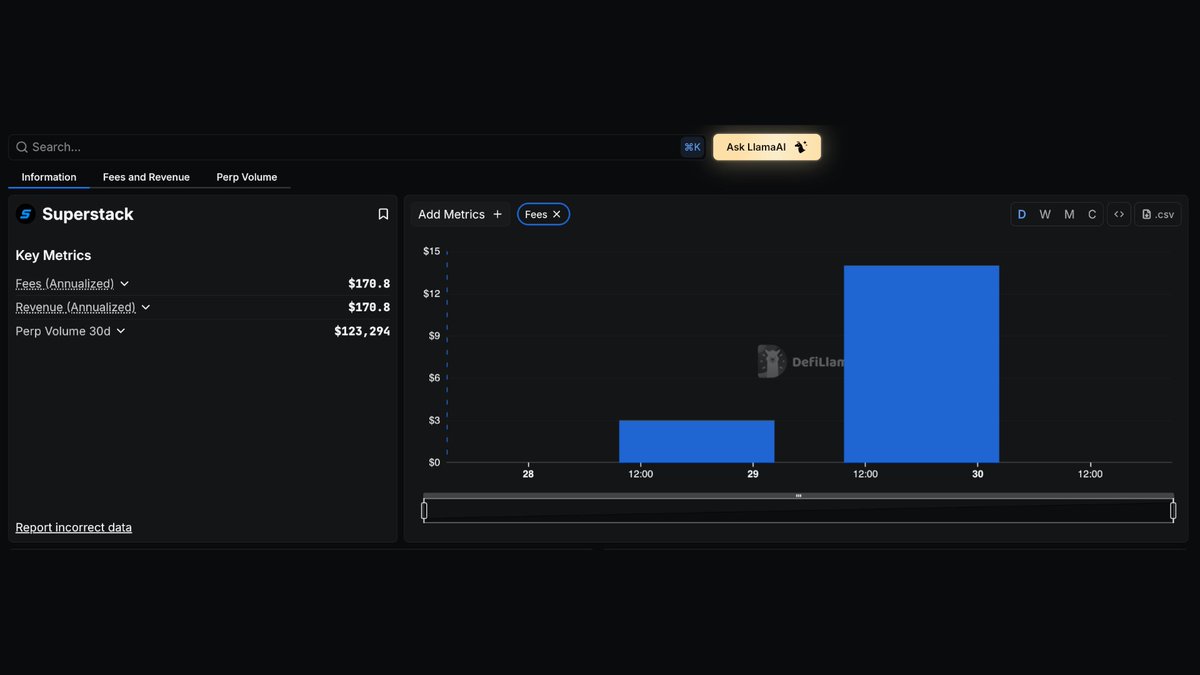Go to the Perp Volume tab
This screenshot has height=675, width=1200.
pos(247,177)
